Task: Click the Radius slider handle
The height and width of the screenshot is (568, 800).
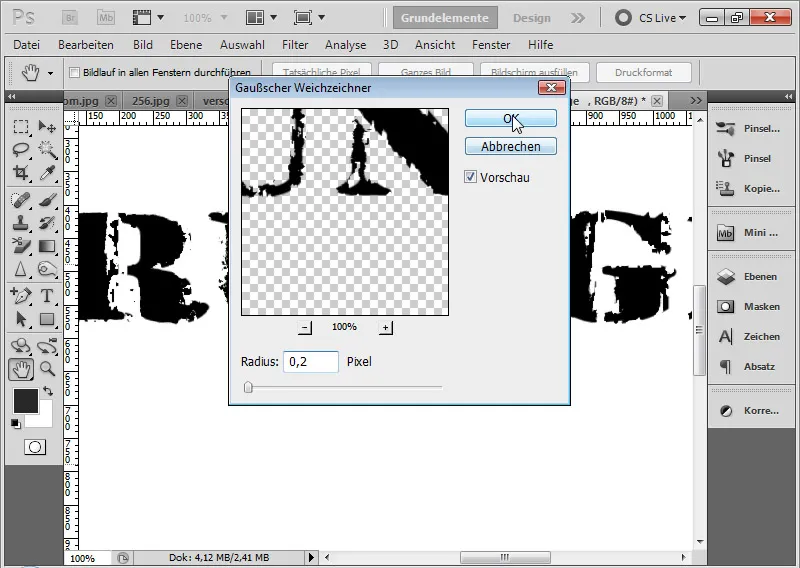Action: pos(248,387)
